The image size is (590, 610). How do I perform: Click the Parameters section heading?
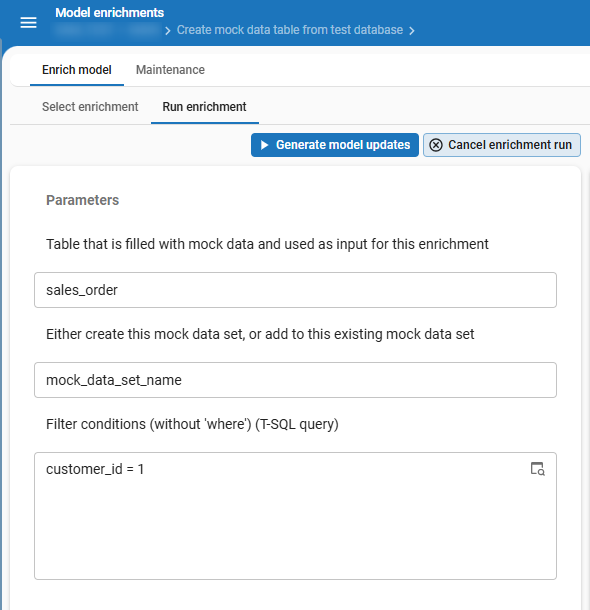tap(82, 200)
